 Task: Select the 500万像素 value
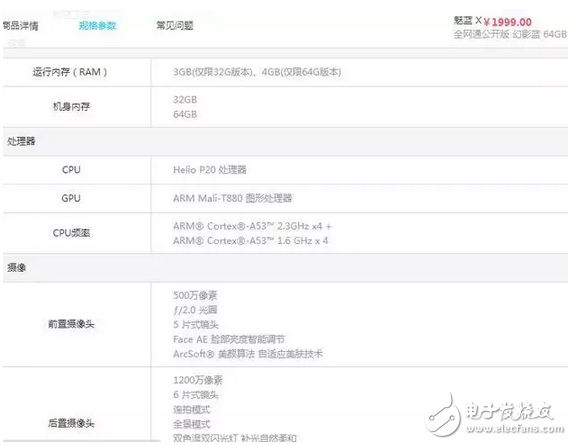(195, 295)
